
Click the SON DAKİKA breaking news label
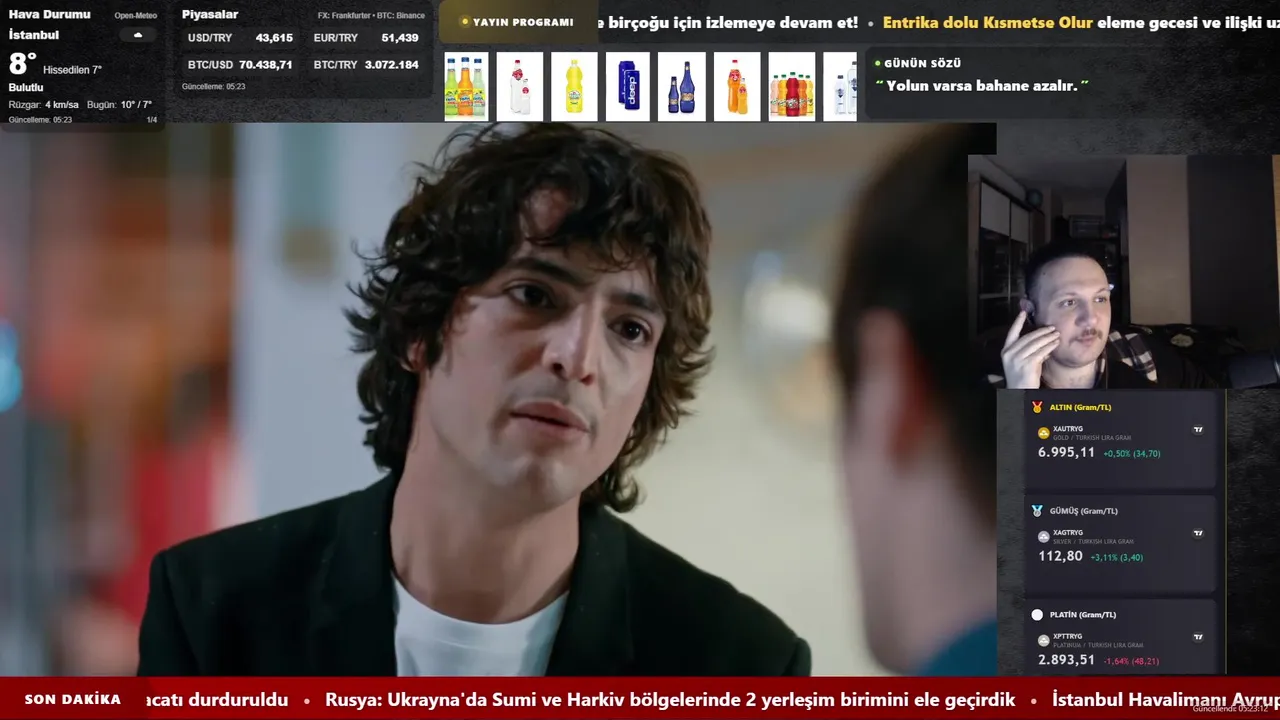pyautogui.click(x=73, y=699)
